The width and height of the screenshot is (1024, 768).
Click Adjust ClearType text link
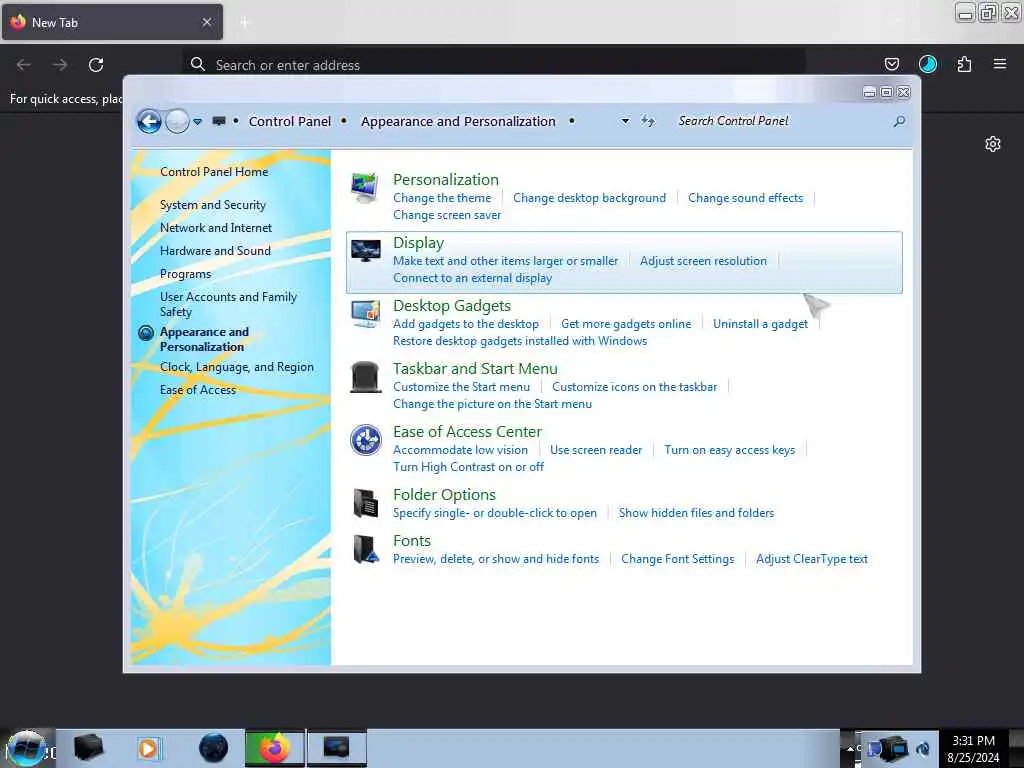pyautogui.click(x=812, y=559)
